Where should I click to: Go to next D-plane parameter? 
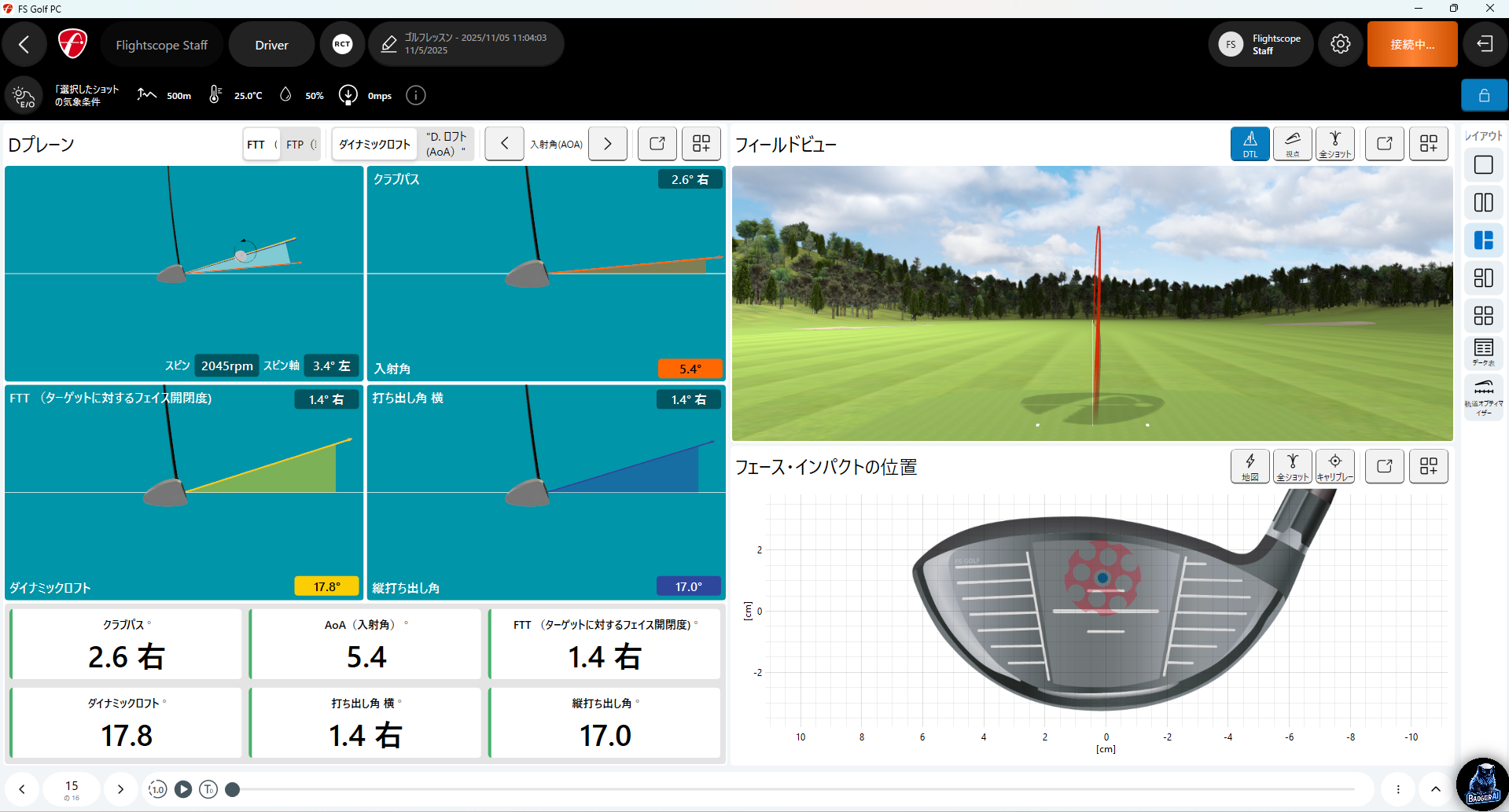pos(608,144)
